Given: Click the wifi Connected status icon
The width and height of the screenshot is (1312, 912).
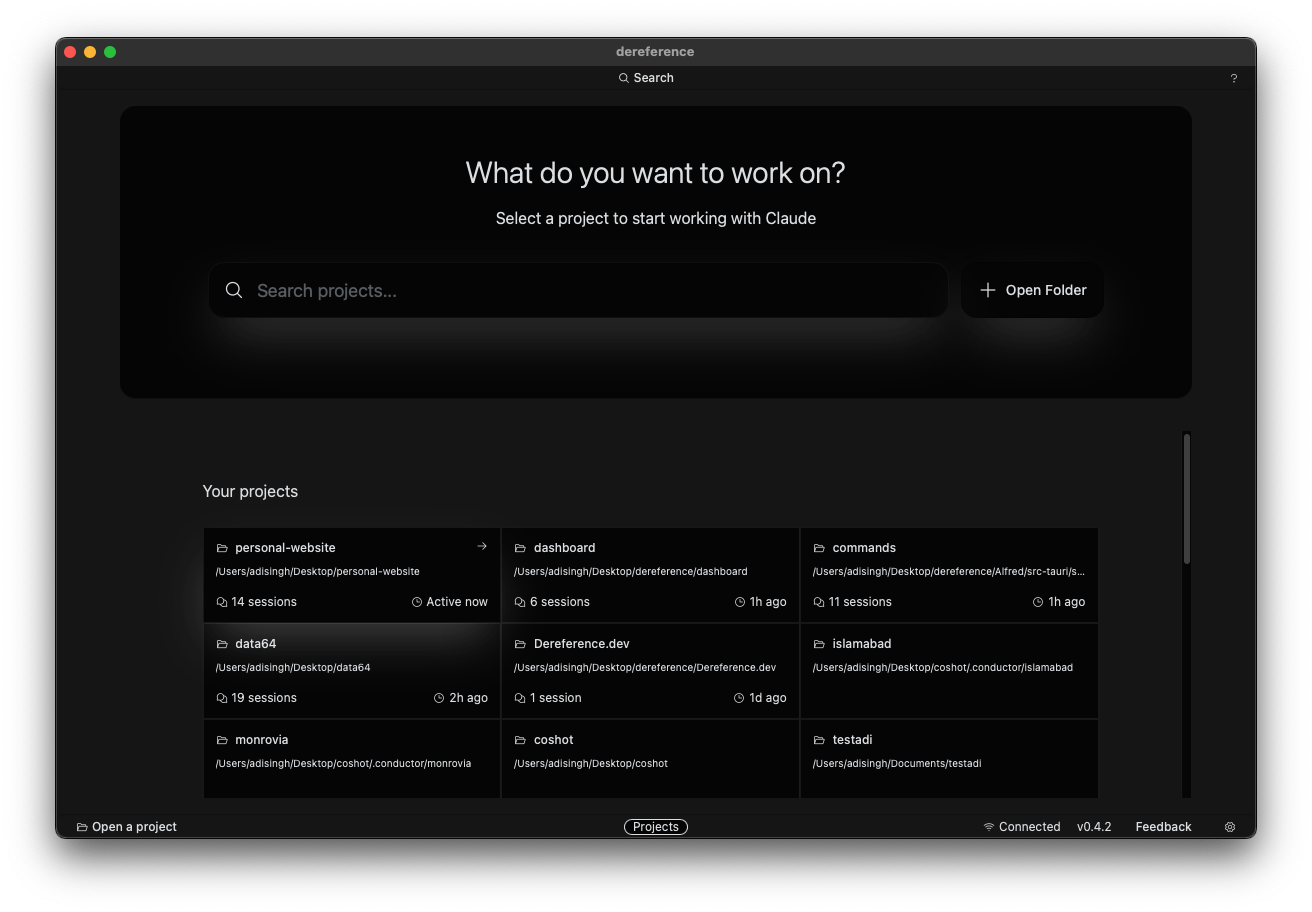Looking at the screenshot, I should pos(989,827).
